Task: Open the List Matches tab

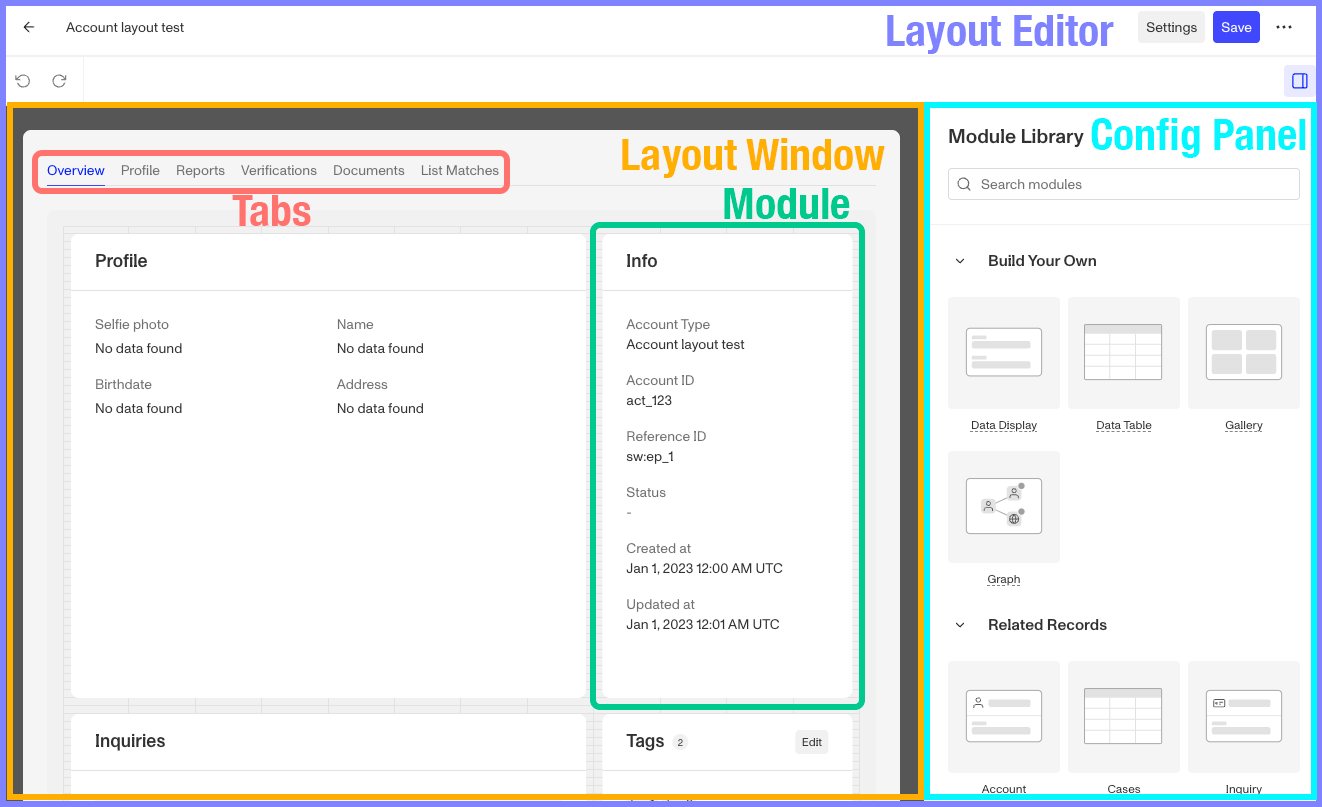Action: [460, 170]
